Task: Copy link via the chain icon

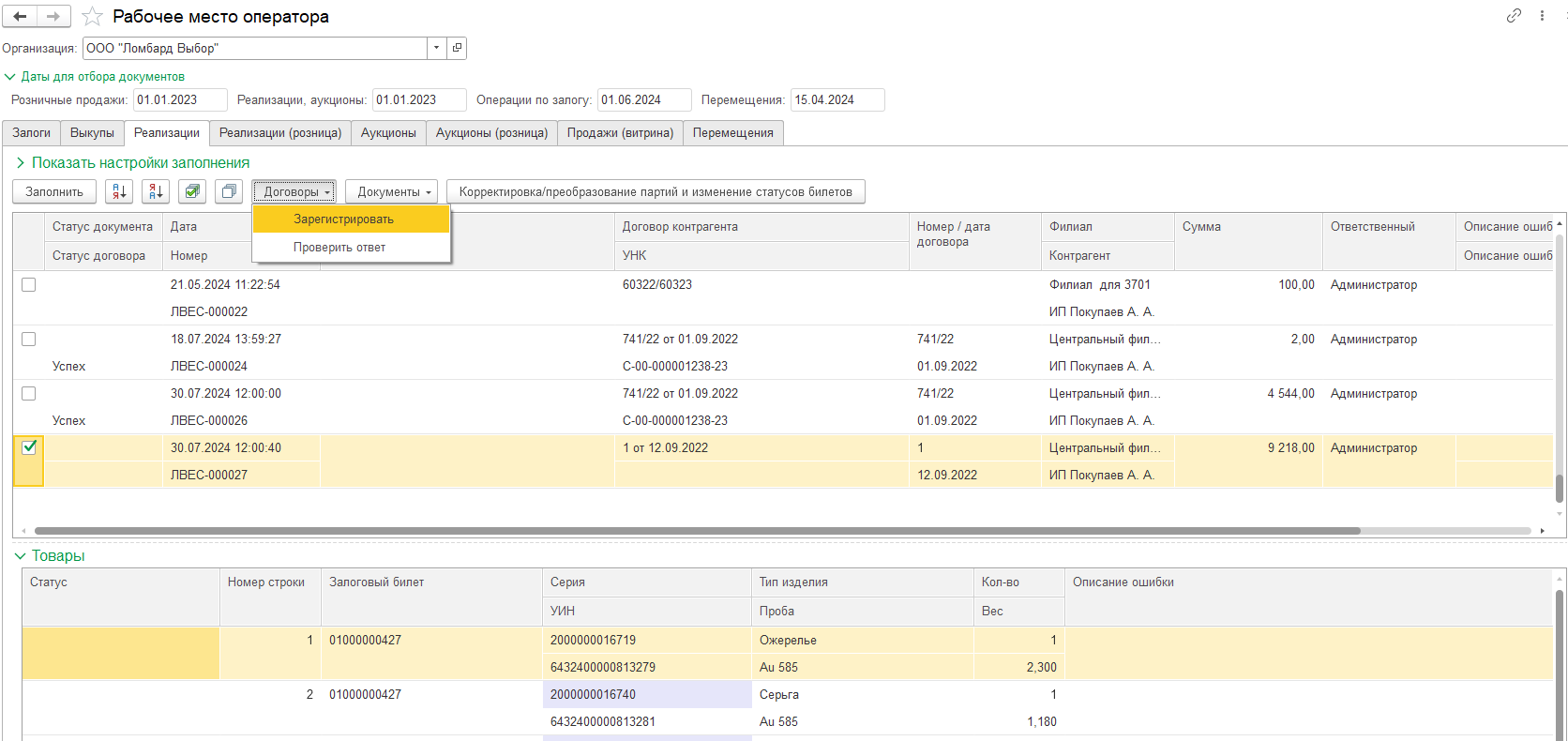Action: 1514,16
